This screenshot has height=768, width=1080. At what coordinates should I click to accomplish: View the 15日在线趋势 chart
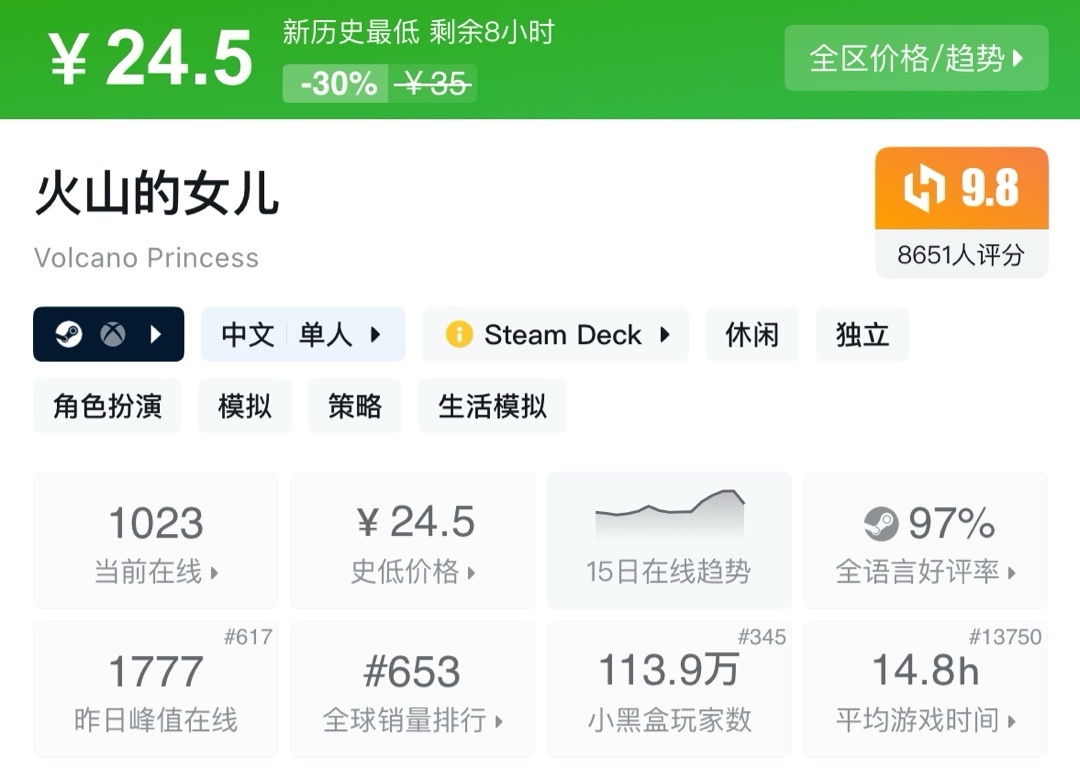point(669,541)
